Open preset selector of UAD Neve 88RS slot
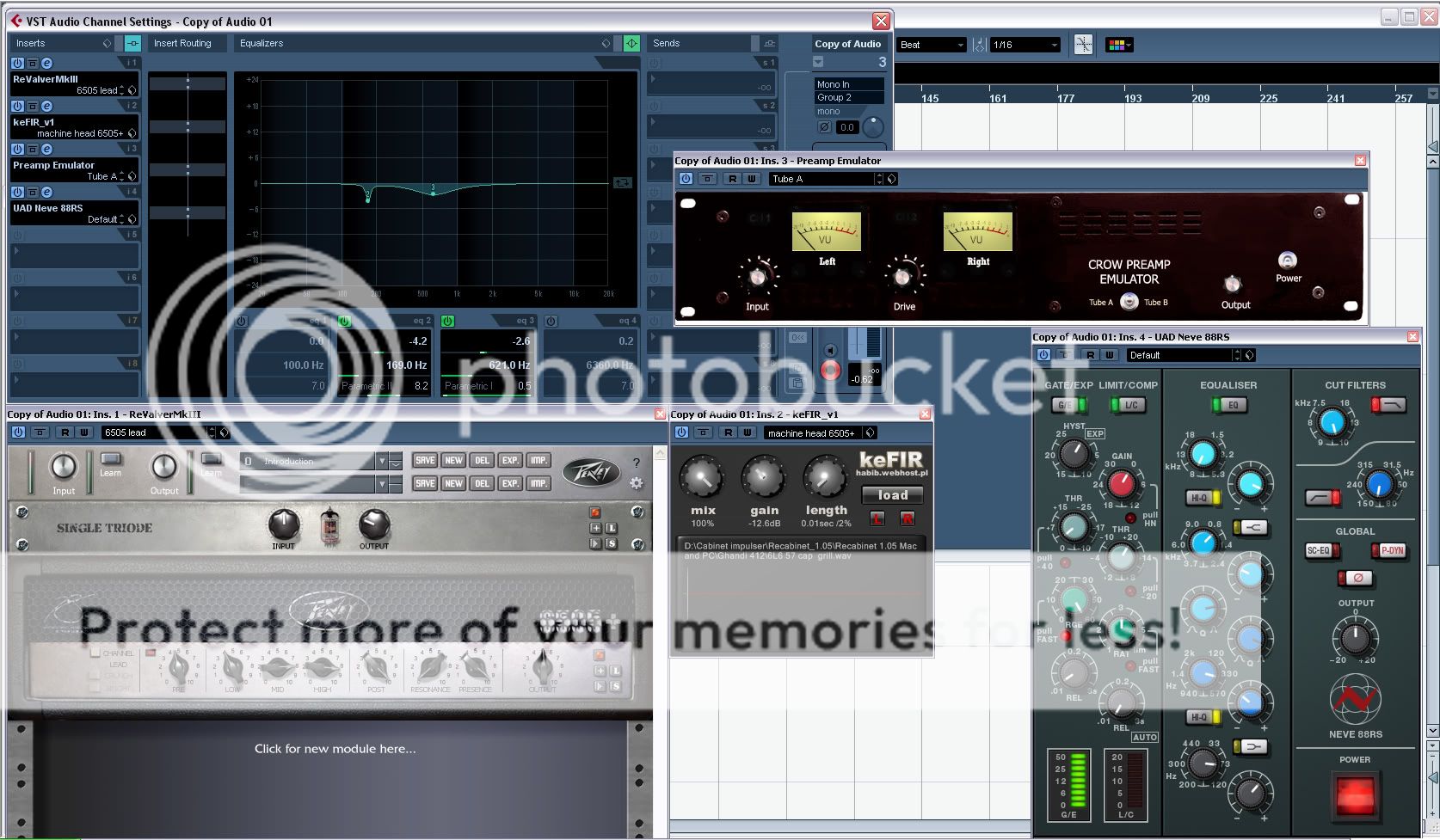Viewport: 1440px width, 840px height. pyautogui.click(x=132, y=219)
